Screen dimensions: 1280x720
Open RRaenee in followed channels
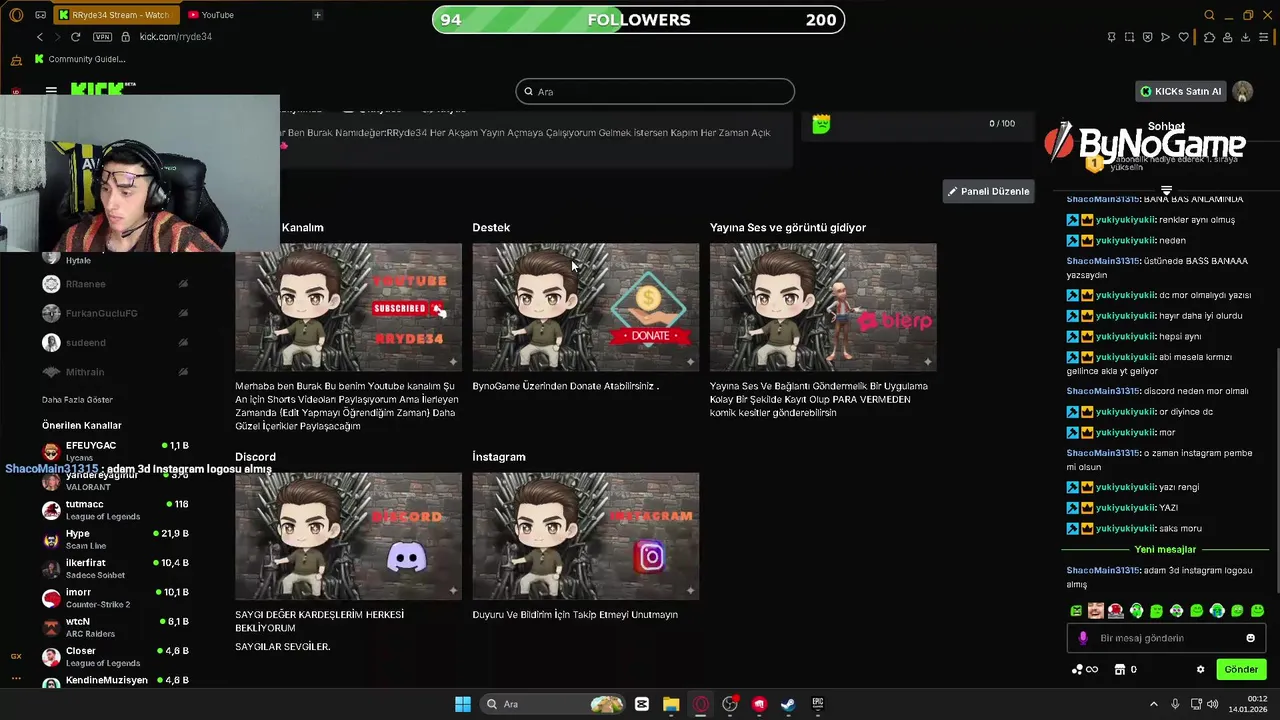point(115,284)
